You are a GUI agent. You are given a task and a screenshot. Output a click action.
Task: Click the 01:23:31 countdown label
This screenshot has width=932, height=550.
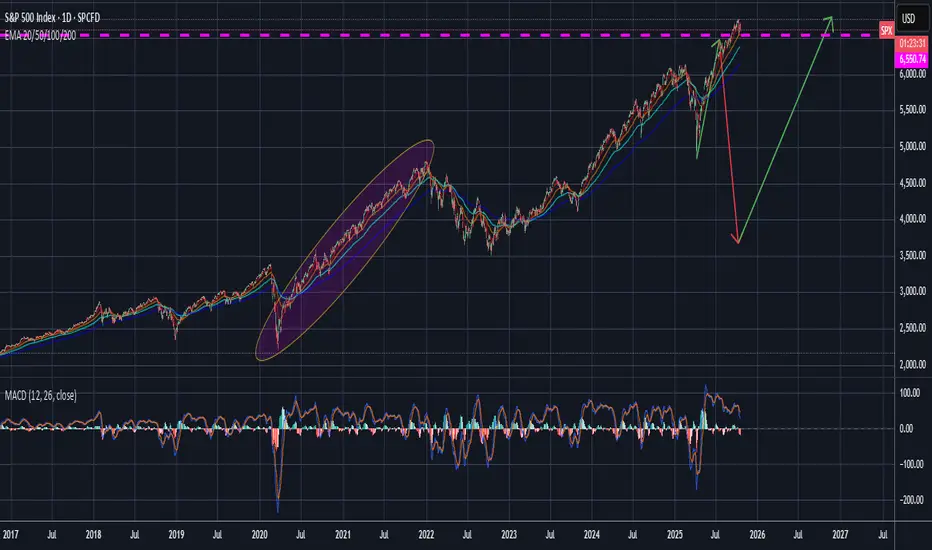click(912, 43)
